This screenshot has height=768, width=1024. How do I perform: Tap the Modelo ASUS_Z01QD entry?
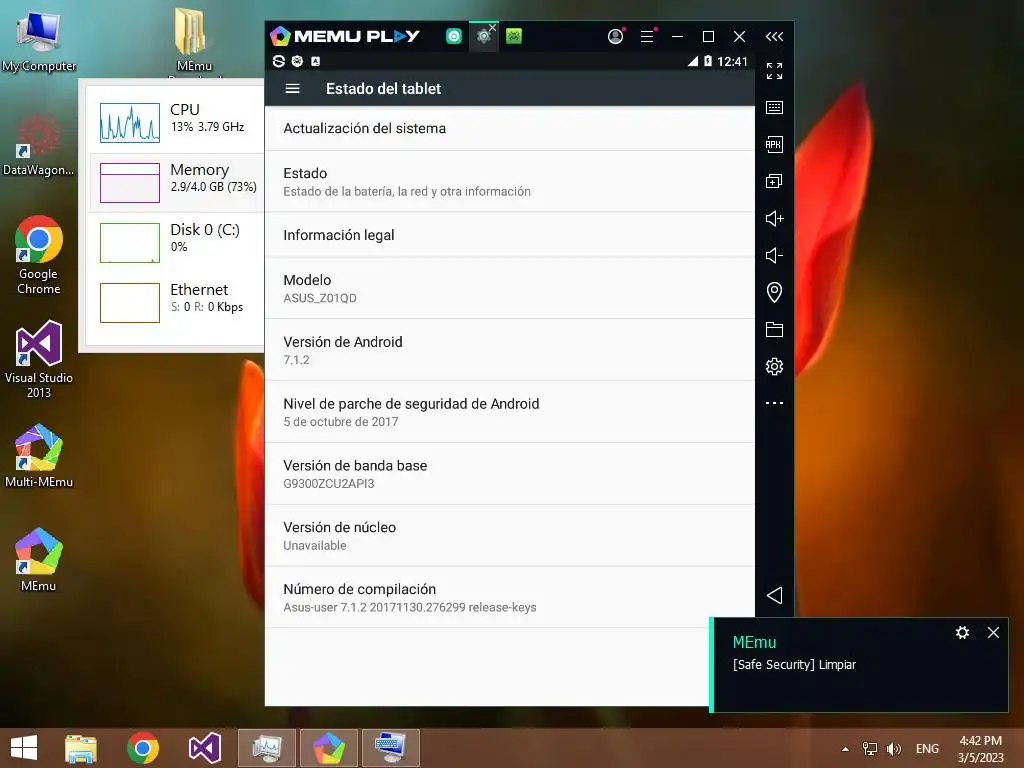509,288
